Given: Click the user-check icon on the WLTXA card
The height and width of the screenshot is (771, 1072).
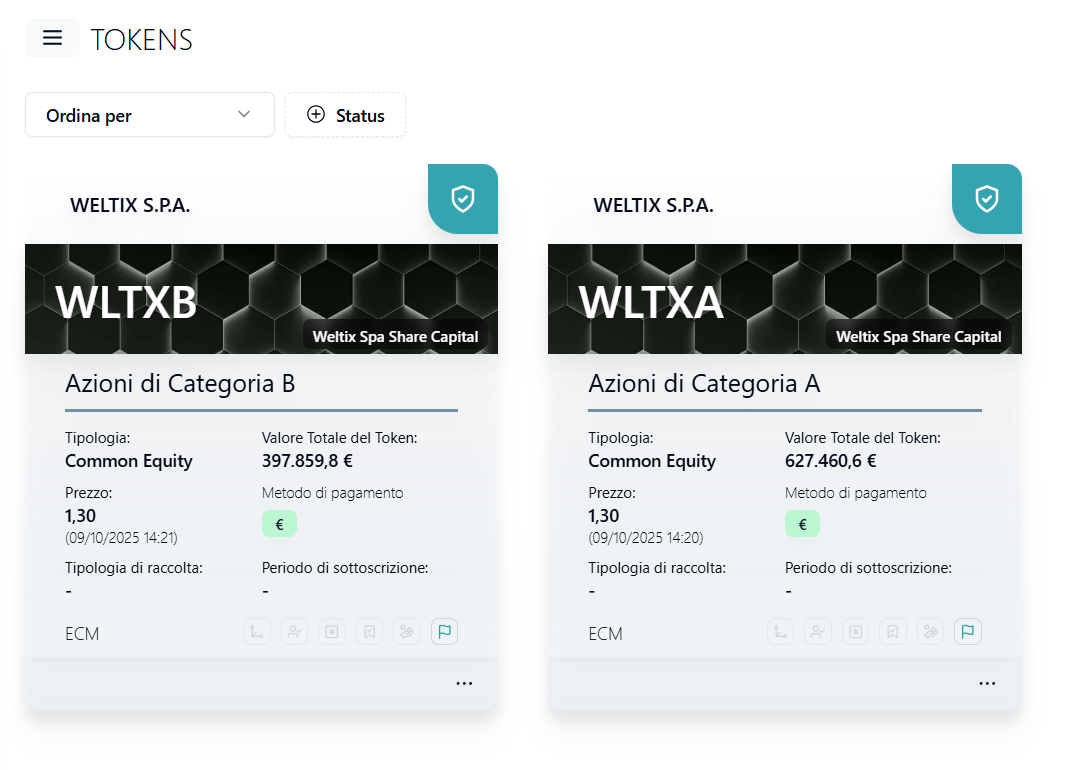Looking at the screenshot, I should point(818,632).
